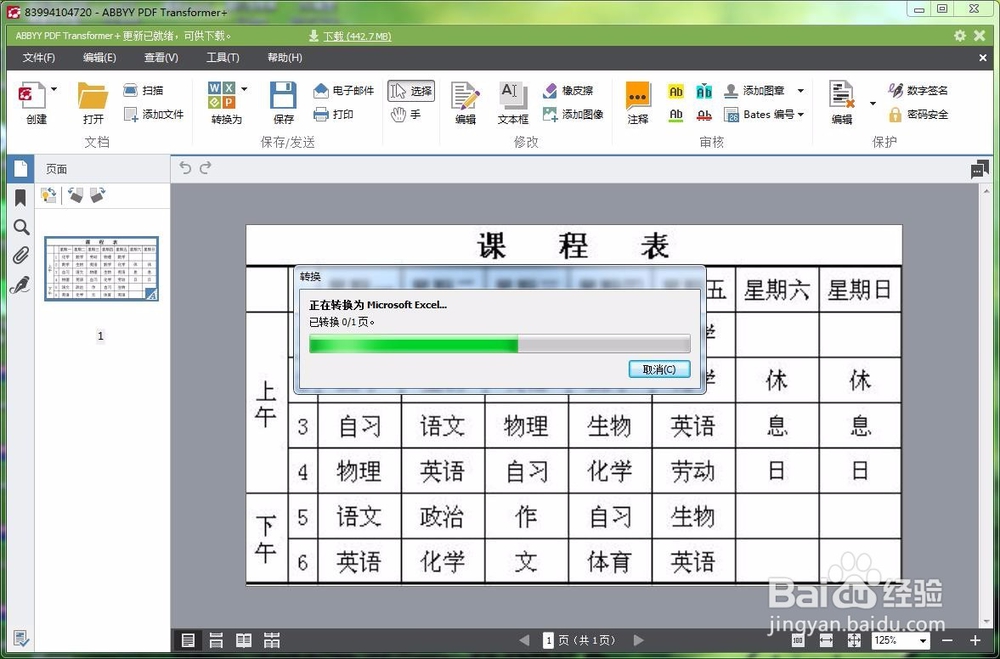The height and width of the screenshot is (659, 1000).
Task: Zoom in with plus button
Action: 975,640
